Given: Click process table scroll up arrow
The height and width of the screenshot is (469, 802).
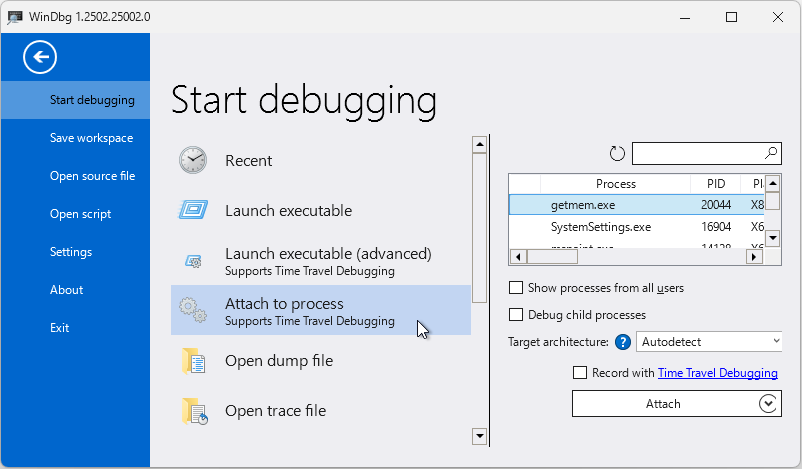Looking at the screenshot, I should pyautogui.click(x=772, y=183).
